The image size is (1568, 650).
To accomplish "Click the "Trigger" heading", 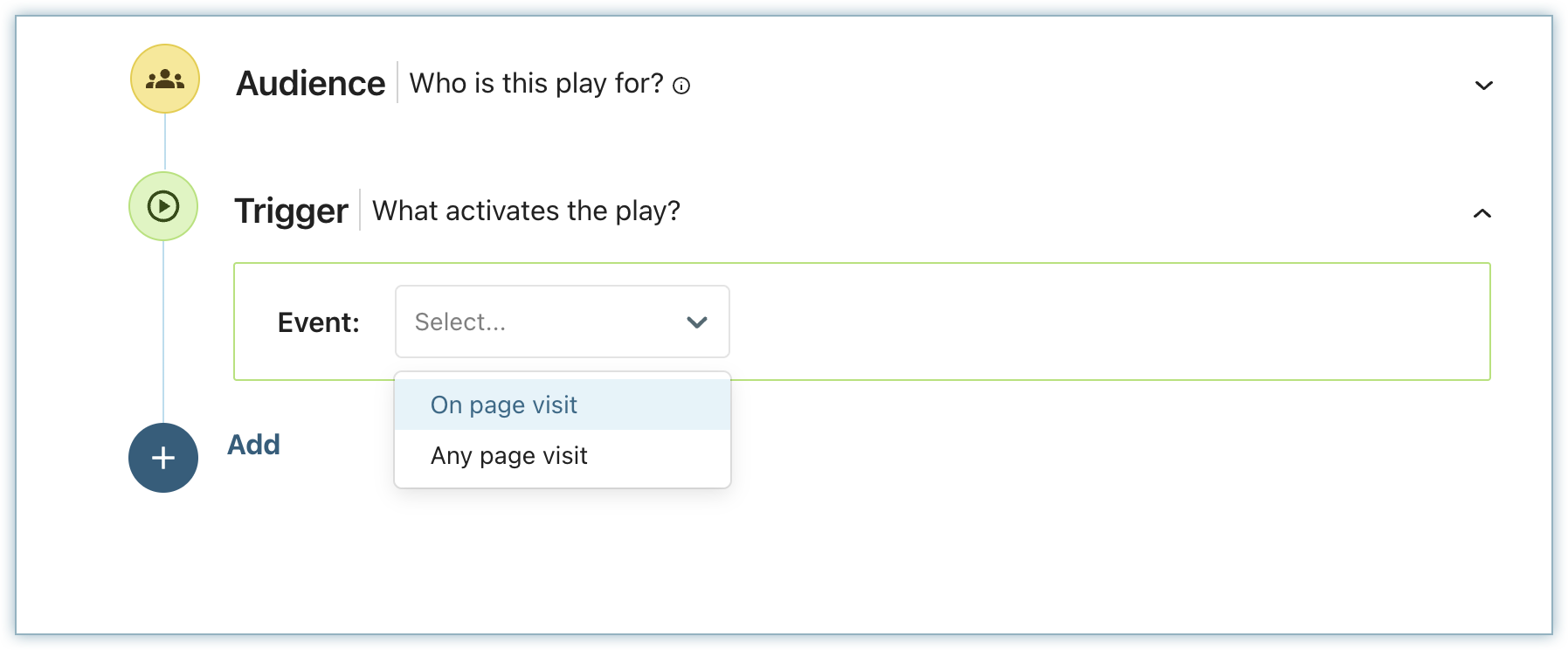I will pyautogui.click(x=291, y=211).
